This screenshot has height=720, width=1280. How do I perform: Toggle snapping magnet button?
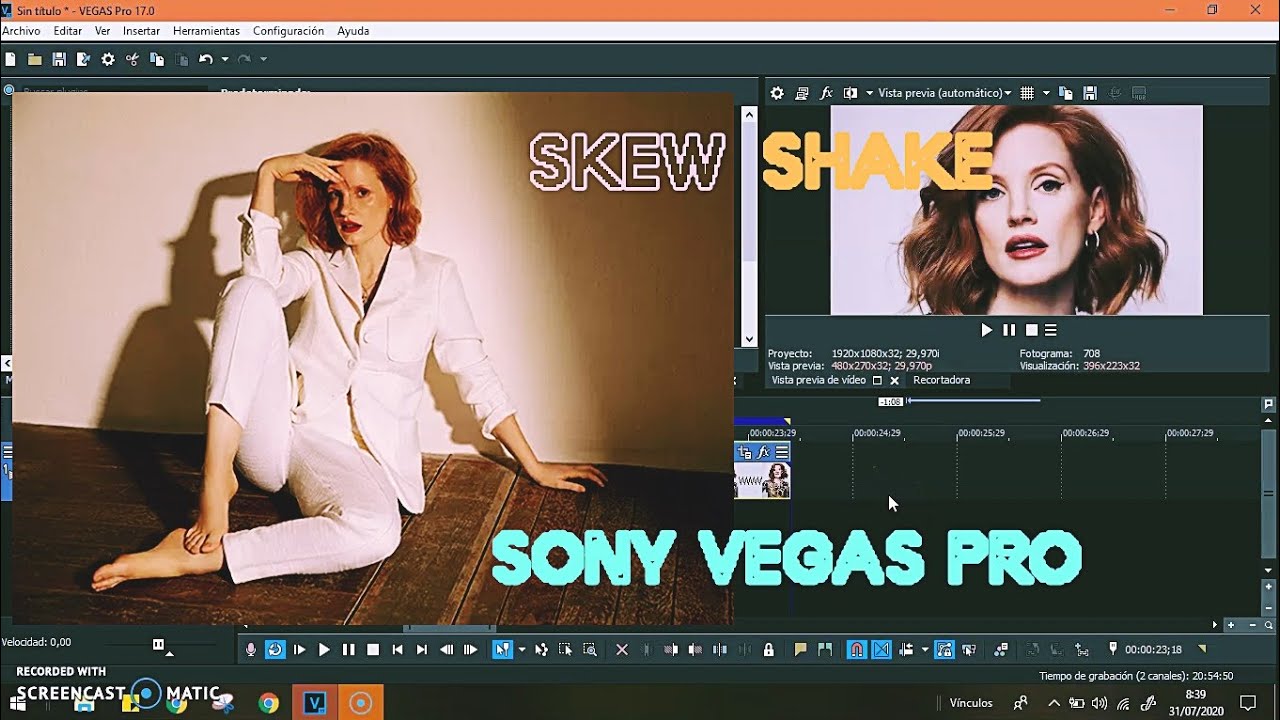click(x=856, y=650)
